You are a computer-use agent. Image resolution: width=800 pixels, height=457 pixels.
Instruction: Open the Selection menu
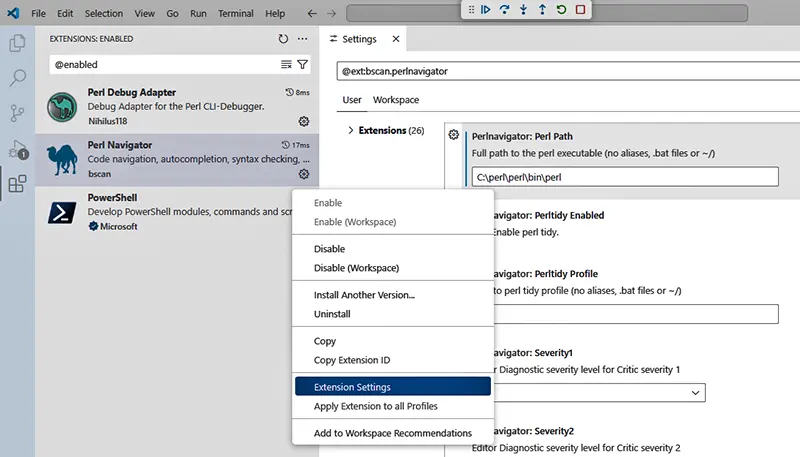(x=104, y=13)
